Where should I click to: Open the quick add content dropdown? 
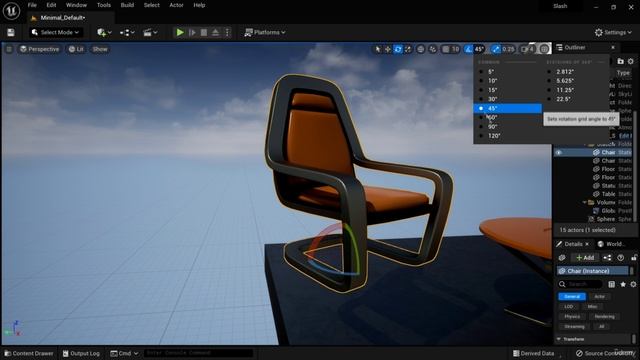[x=104, y=32]
